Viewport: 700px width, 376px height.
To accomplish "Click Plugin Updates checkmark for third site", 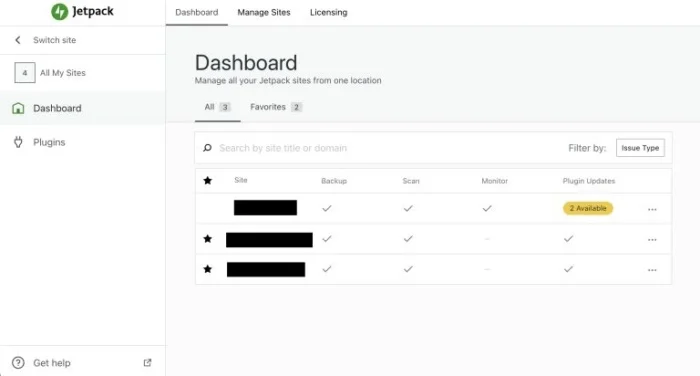I will (x=568, y=269).
